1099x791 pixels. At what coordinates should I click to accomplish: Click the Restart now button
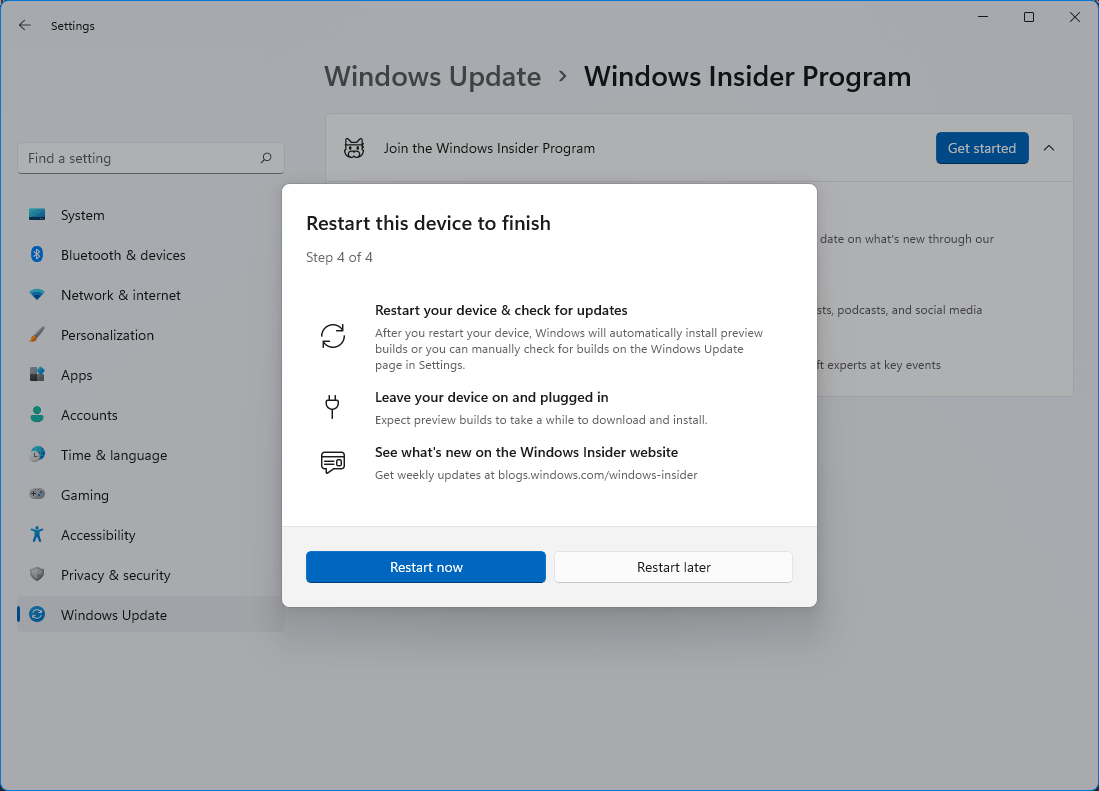click(x=425, y=567)
